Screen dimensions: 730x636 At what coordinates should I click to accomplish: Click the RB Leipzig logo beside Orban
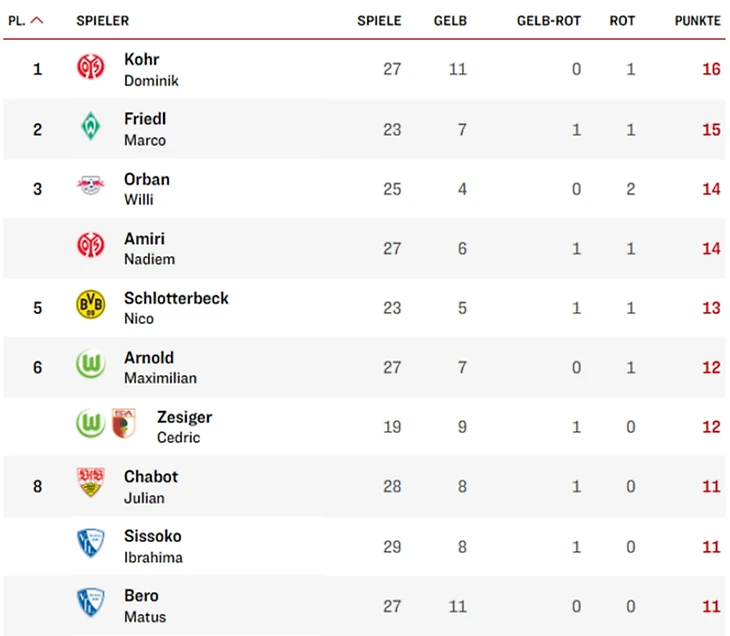coord(91,185)
